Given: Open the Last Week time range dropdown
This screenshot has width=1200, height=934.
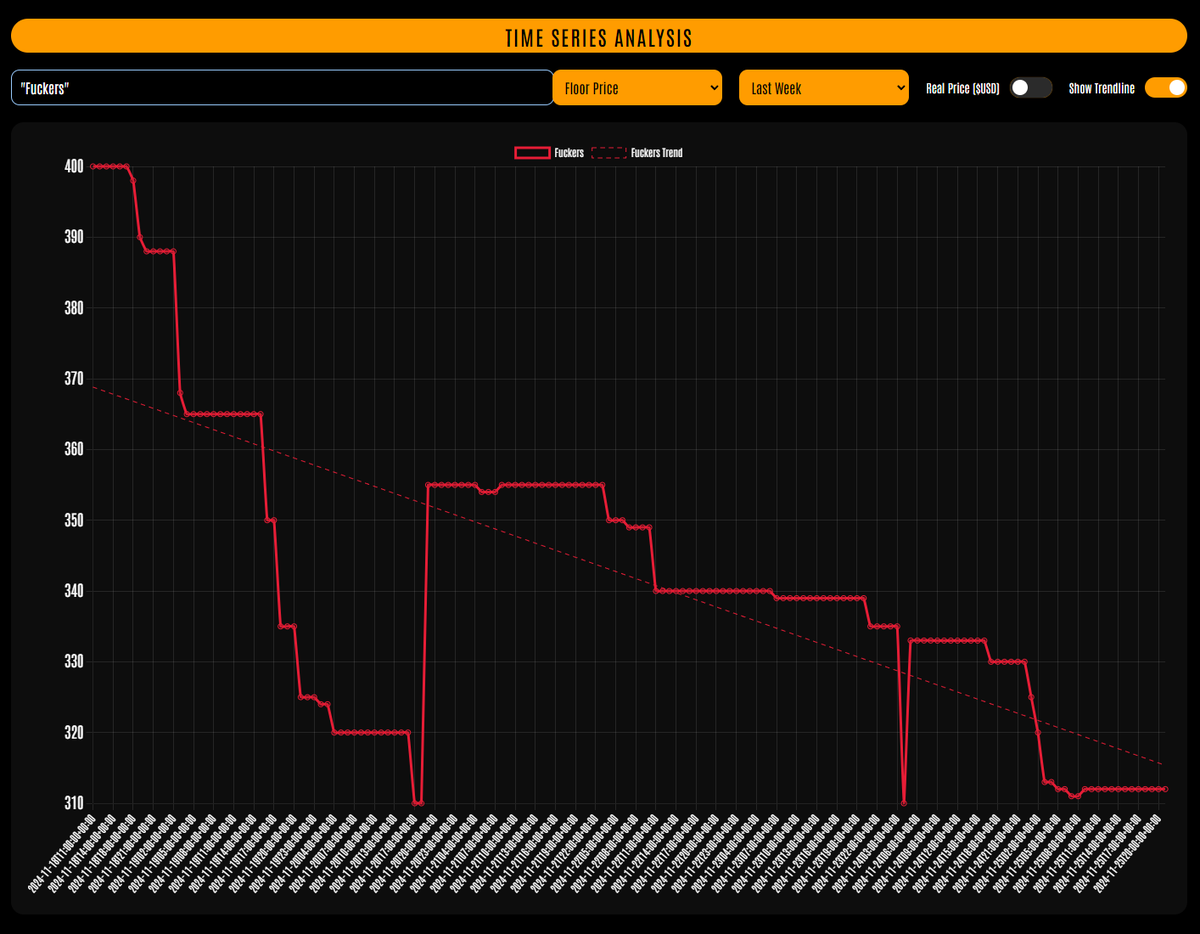Looking at the screenshot, I should 824,88.
